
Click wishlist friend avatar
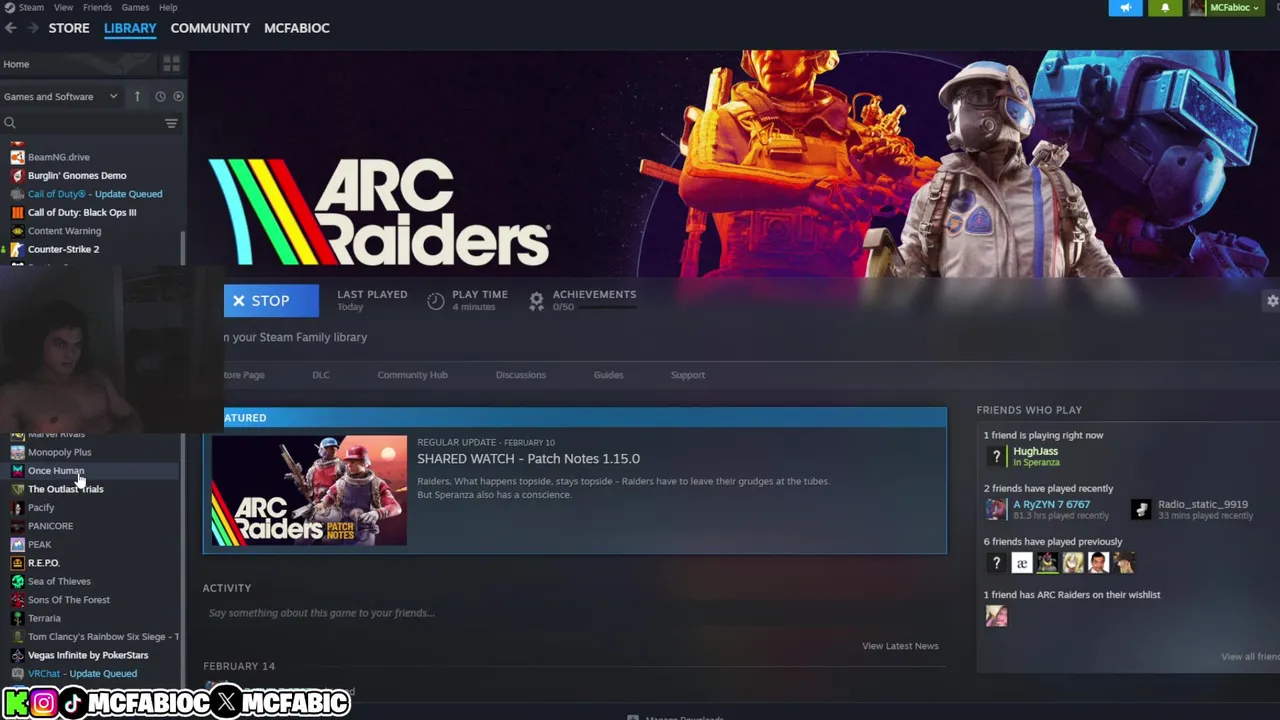(996, 616)
